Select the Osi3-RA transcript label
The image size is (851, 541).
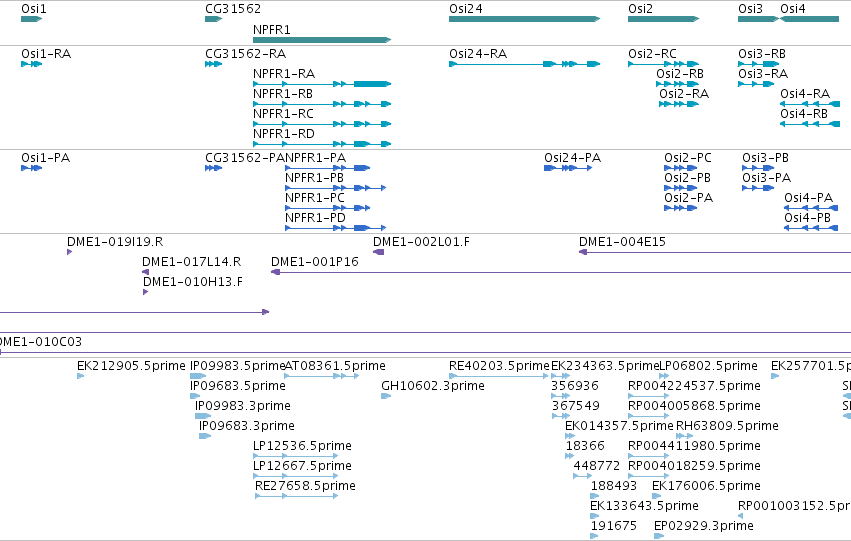(763, 74)
